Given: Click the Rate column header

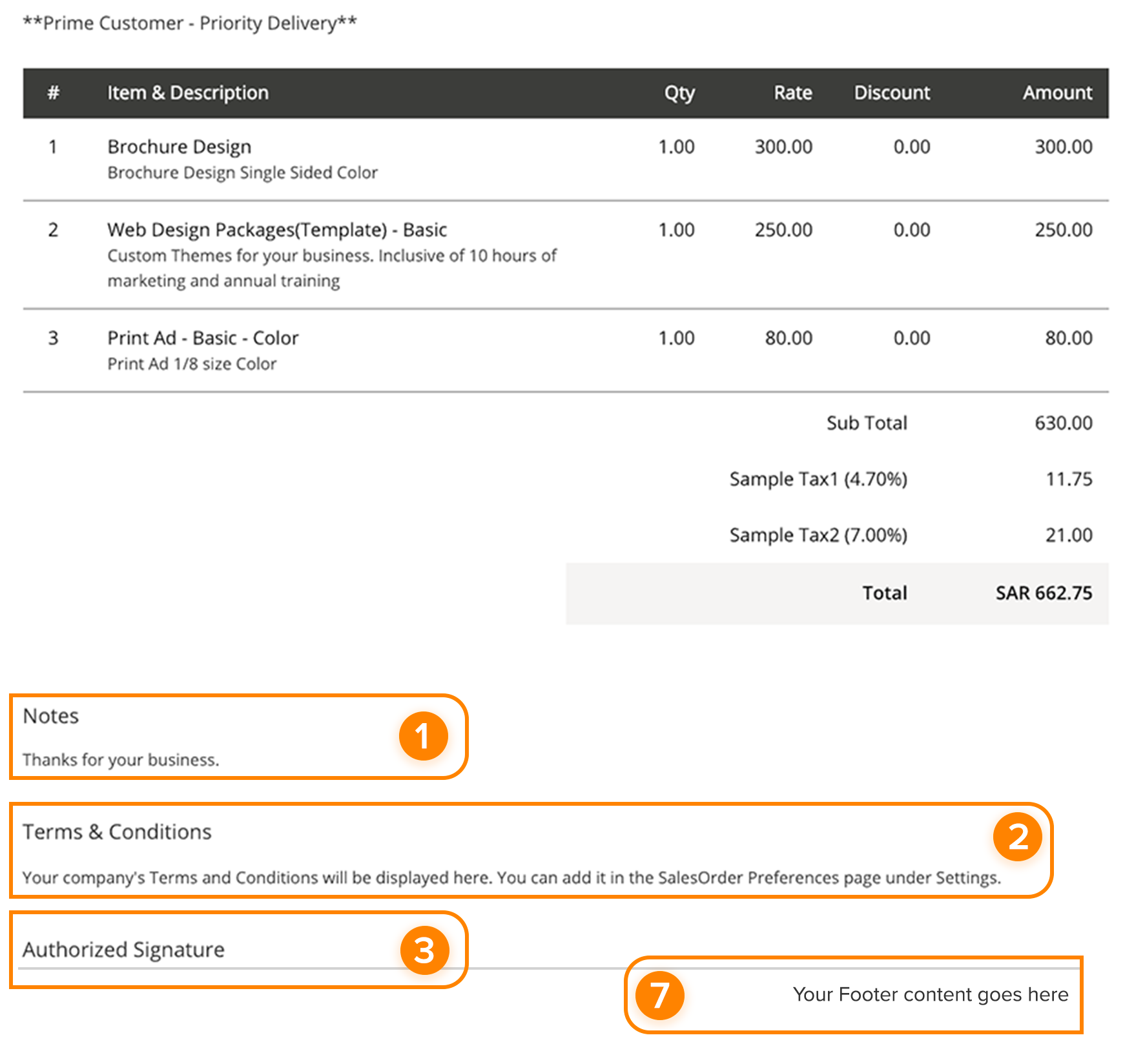Looking at the screenshot, I should click(x=792, y=93).
